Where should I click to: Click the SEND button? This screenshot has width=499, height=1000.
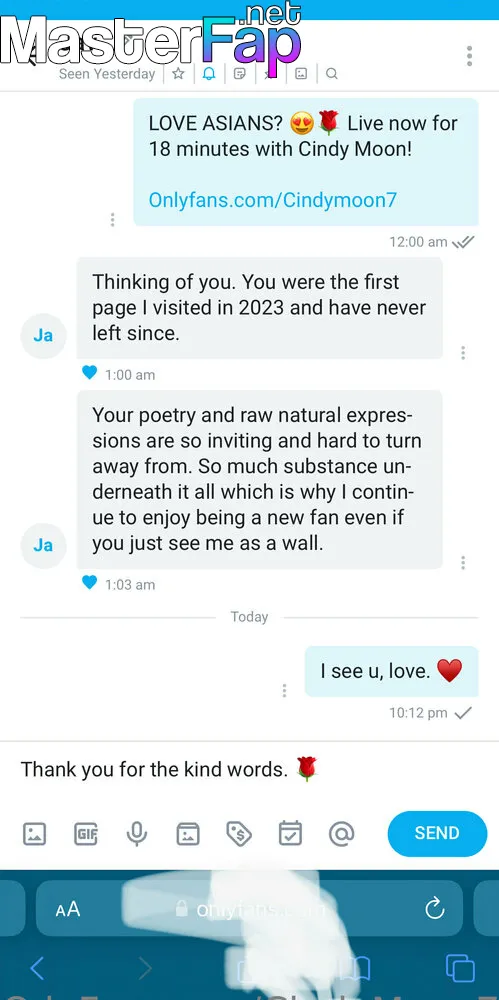(437, 834)
